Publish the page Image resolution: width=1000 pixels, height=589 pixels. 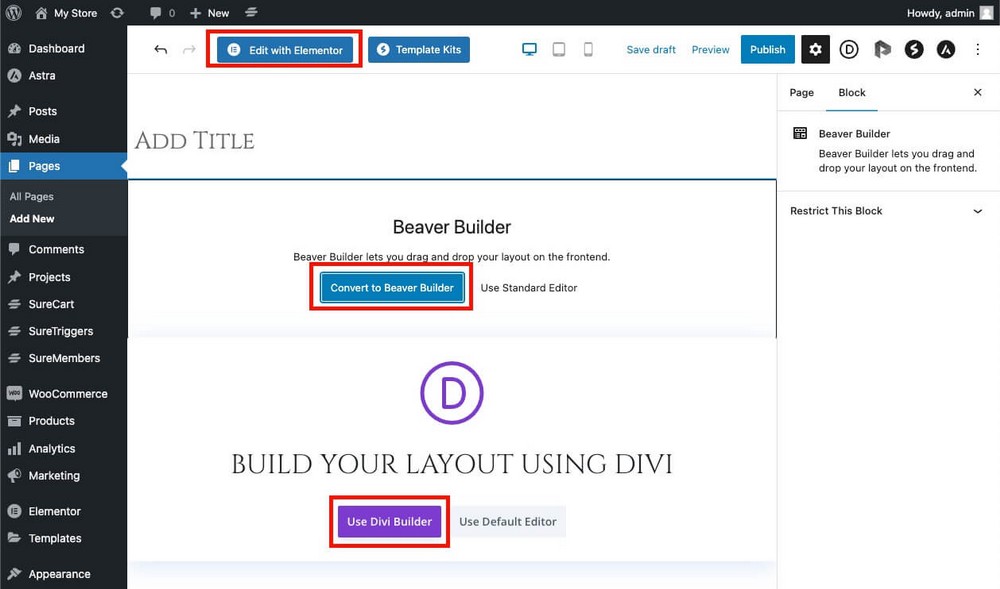click(x=768, y=50)
